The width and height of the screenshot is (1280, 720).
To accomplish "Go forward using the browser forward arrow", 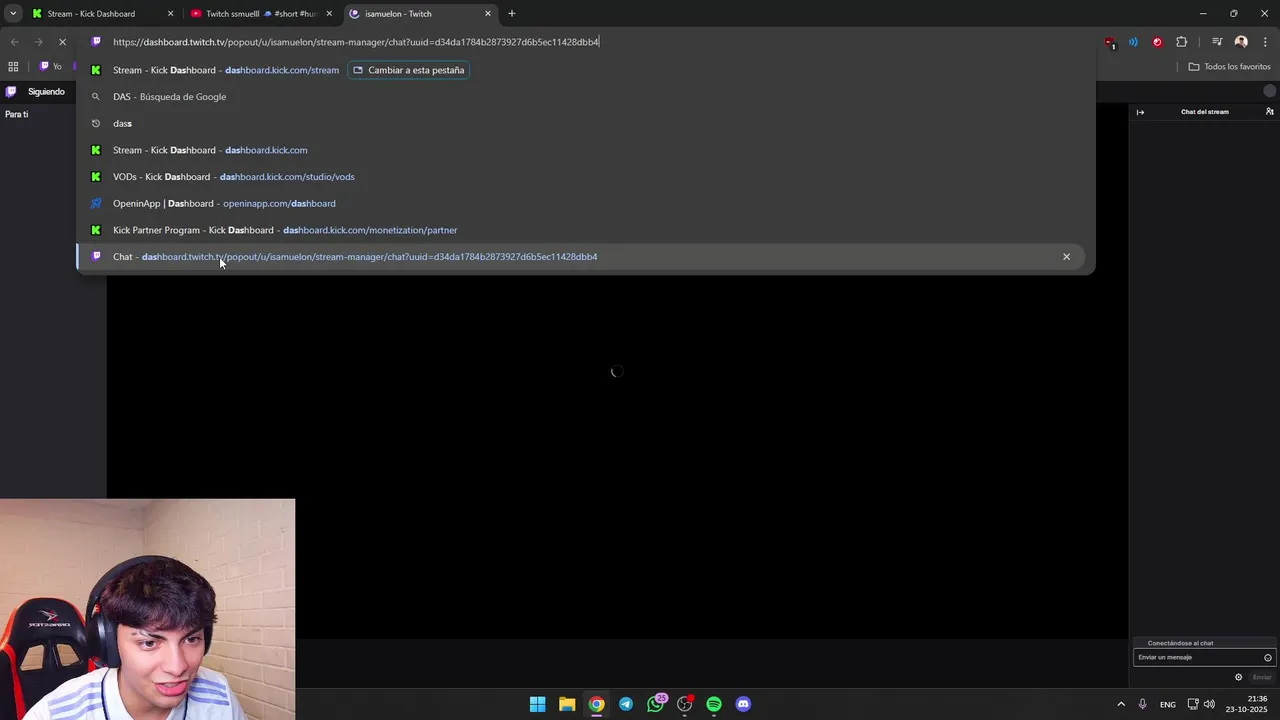I will tap(38, 42).
